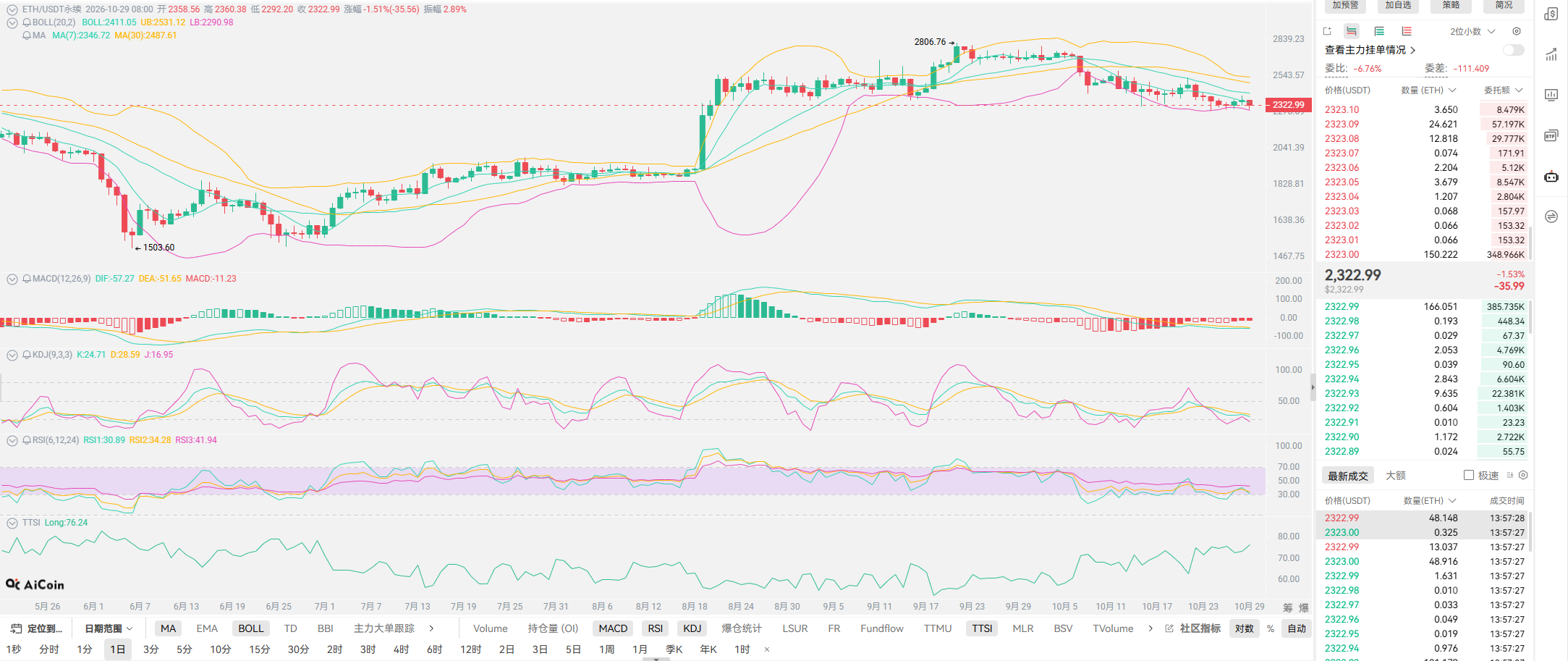Click the 2323.00 ask price row
Image resolution: width=1568 pixels, height=661 pixels.
point(1424,254)
